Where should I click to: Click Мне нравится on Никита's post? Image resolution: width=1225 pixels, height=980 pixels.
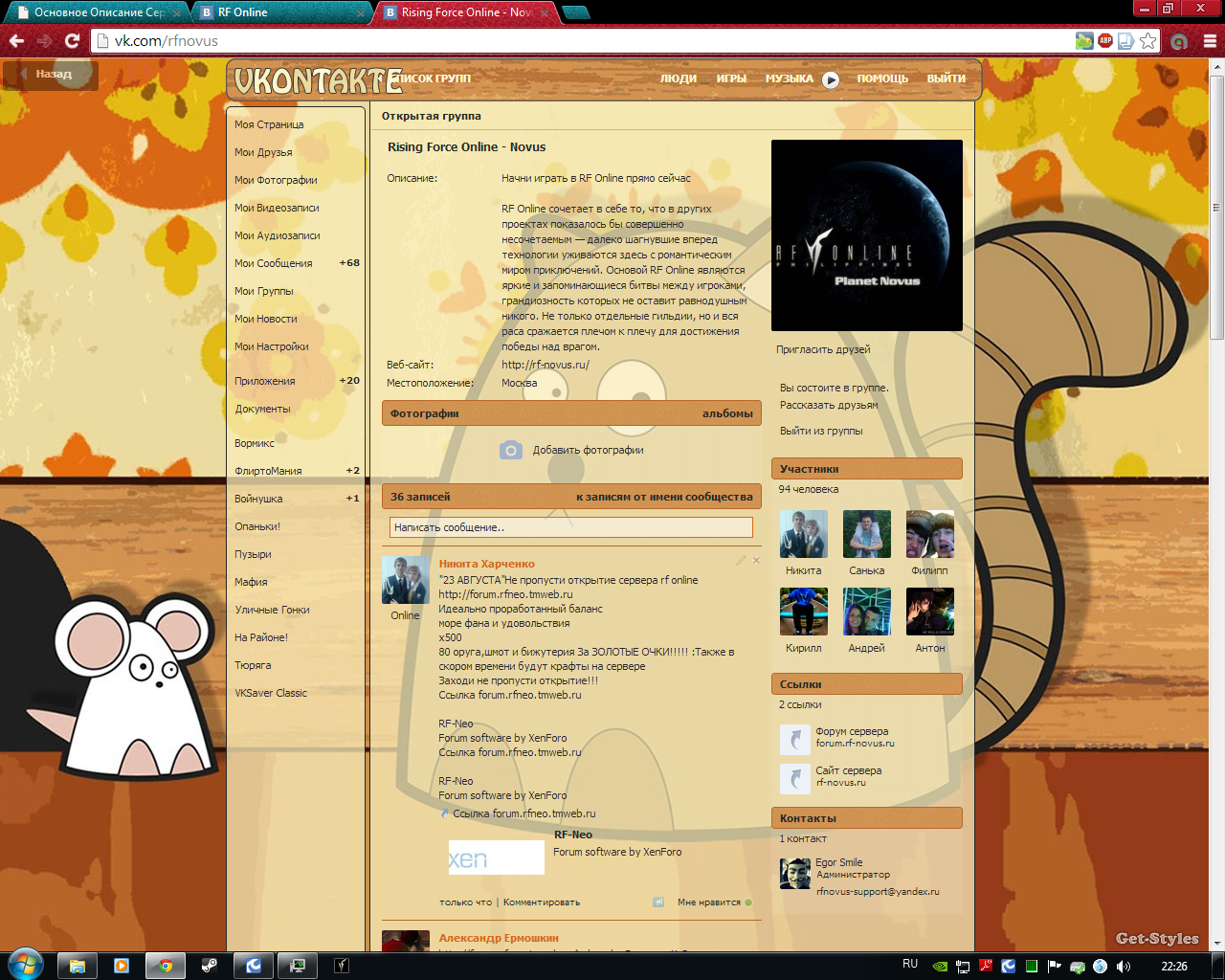(715, 902)
